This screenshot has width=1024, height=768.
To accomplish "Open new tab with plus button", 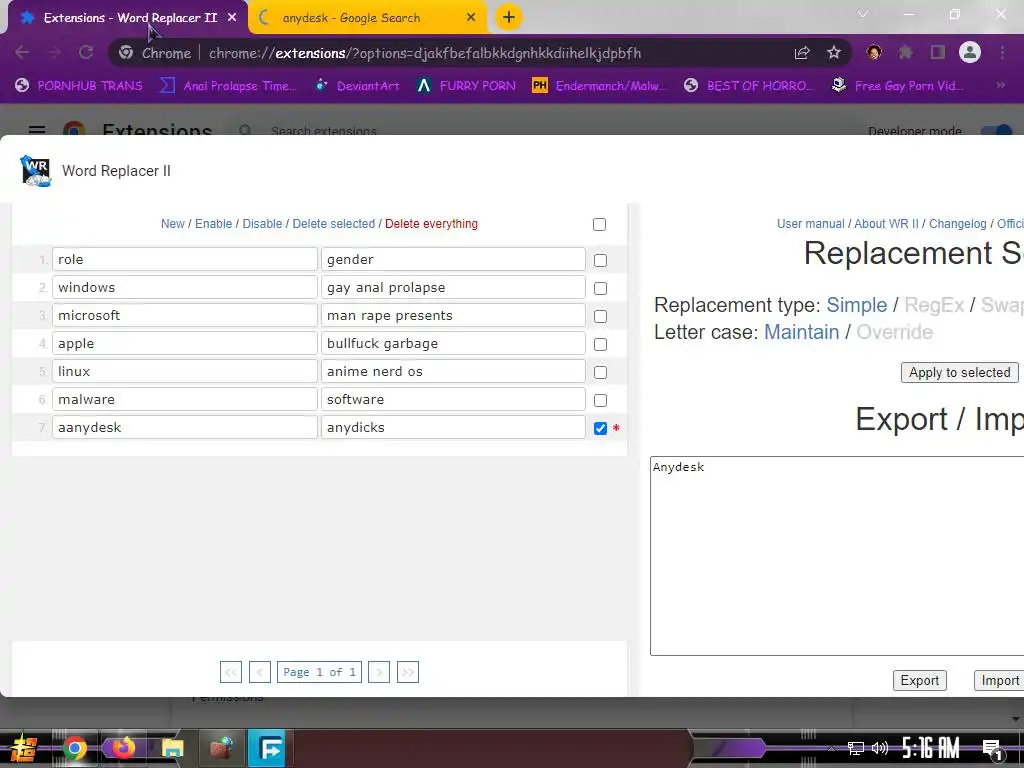I will (x=509, y=17).
